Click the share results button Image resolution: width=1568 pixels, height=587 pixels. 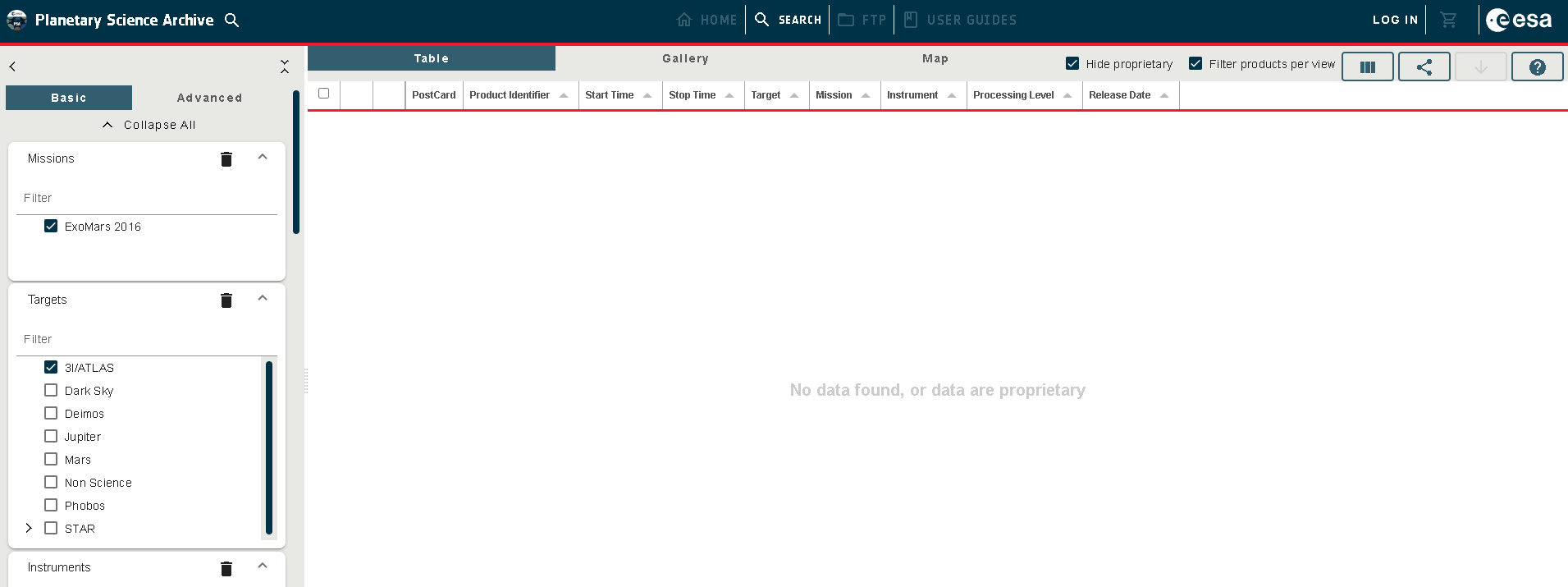pyautogui.click(x=1424, y=67)
